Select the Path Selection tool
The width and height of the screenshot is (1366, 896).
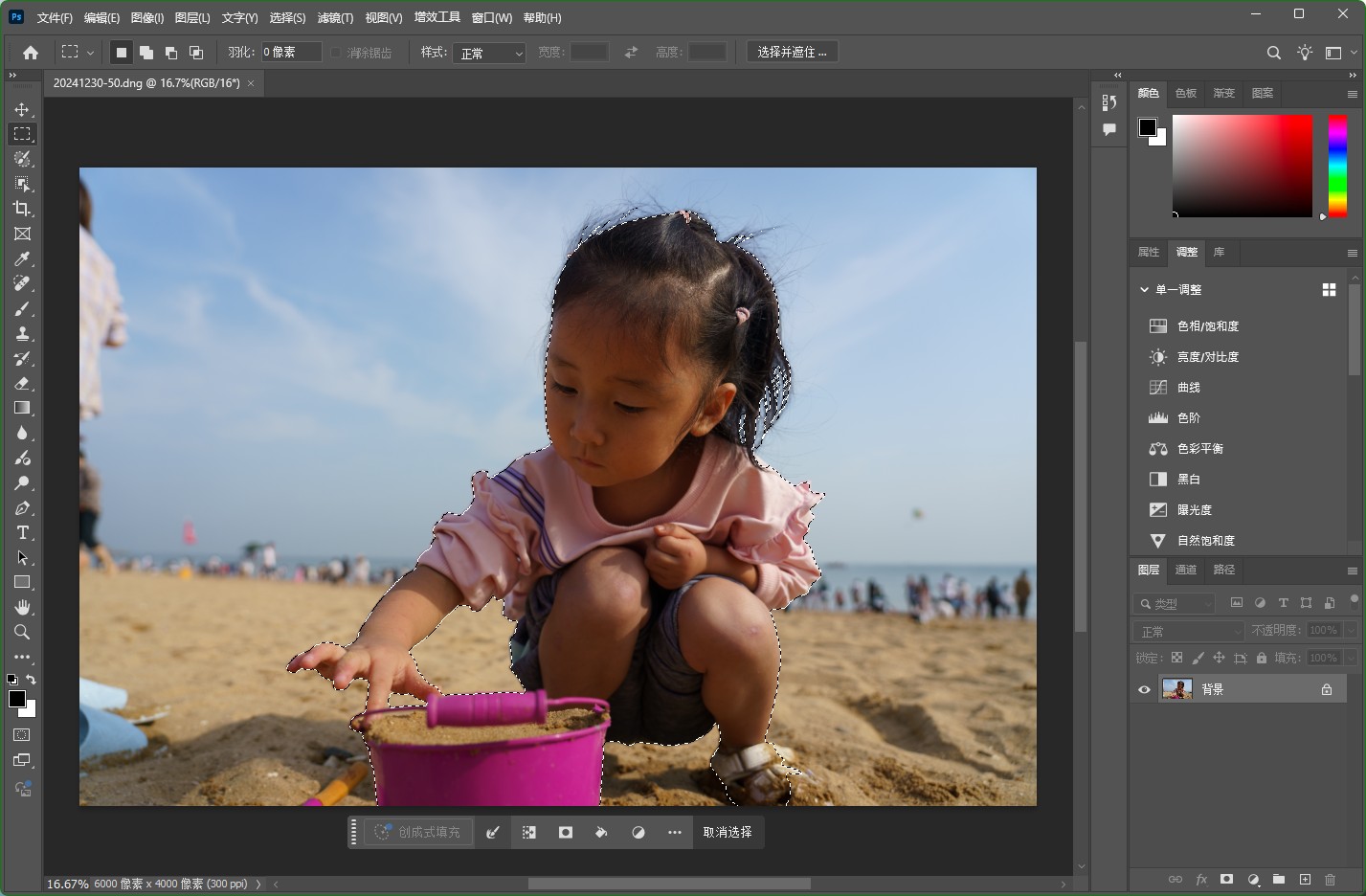pyautogui.click(x=22, y=557)
